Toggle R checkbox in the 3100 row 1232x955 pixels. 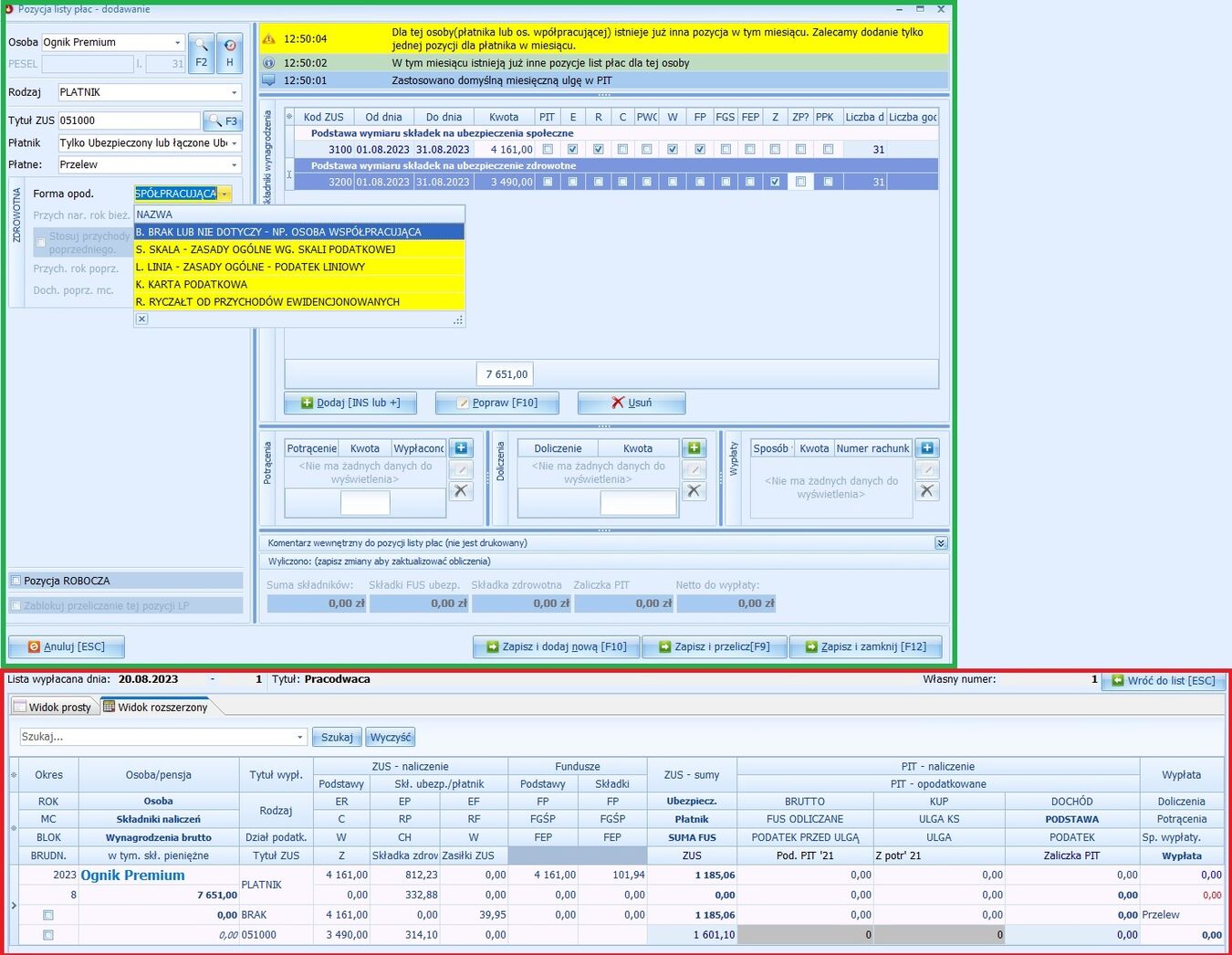(598, 149)
